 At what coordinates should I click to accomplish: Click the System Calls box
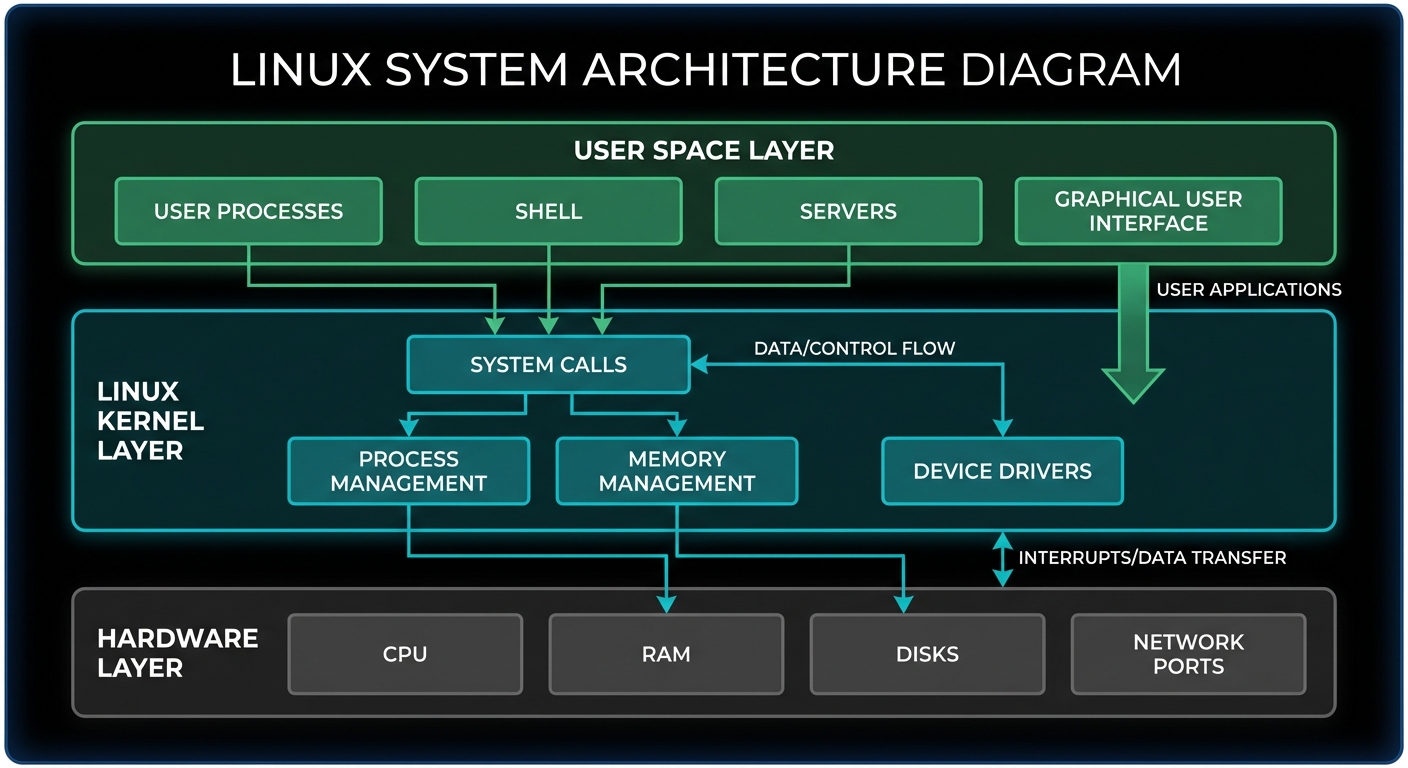[548, 365]
